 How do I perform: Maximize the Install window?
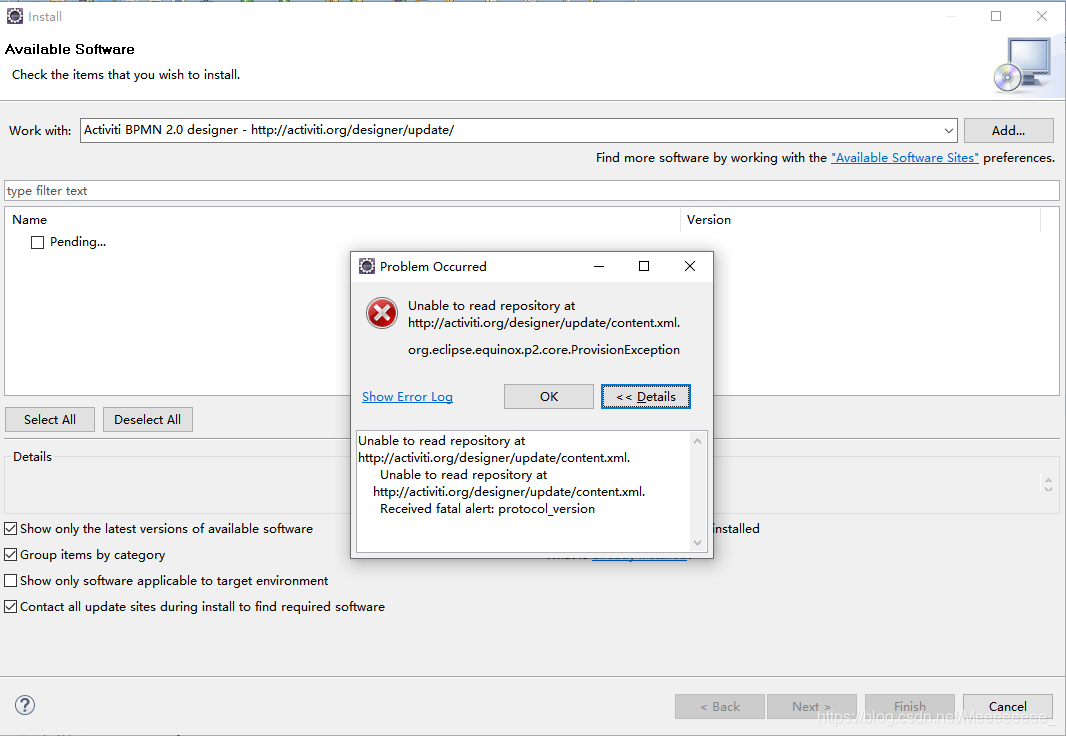[996, 16]
